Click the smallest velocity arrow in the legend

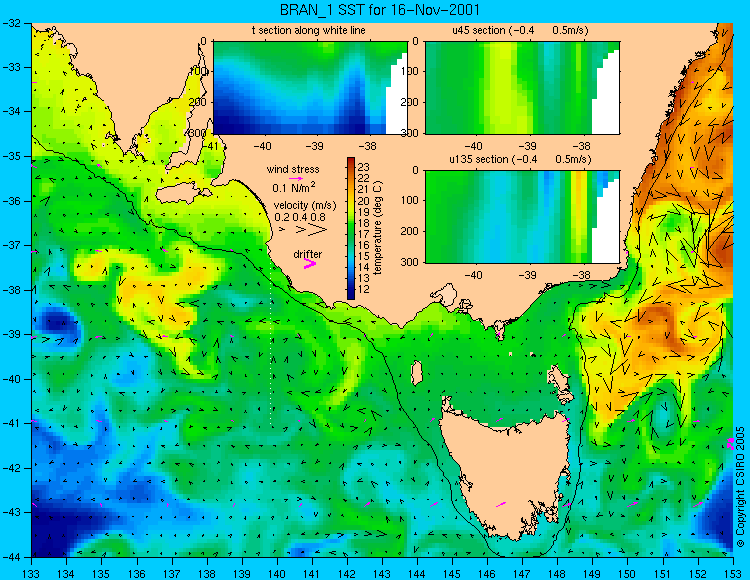[x=282, y=230]
